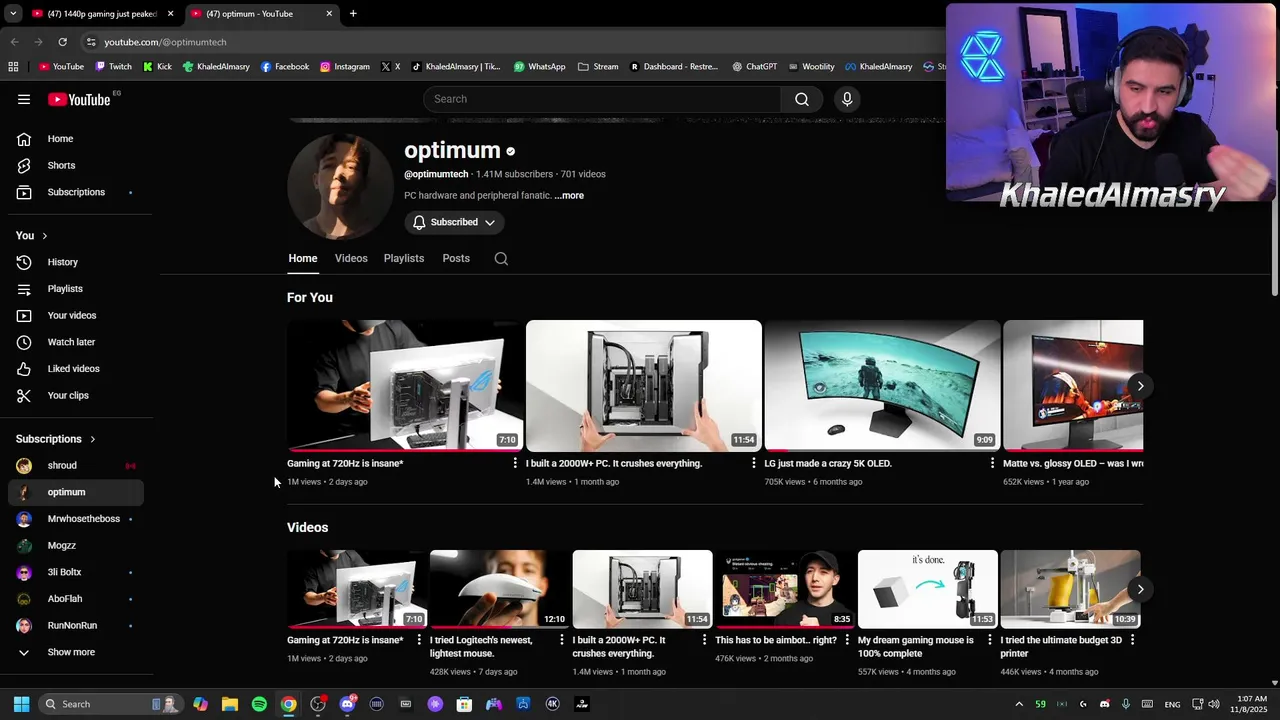This screenshot has height=720, width=1280.
Task: Open options for 'My dream gaming mouse' video
Action: 990,640
